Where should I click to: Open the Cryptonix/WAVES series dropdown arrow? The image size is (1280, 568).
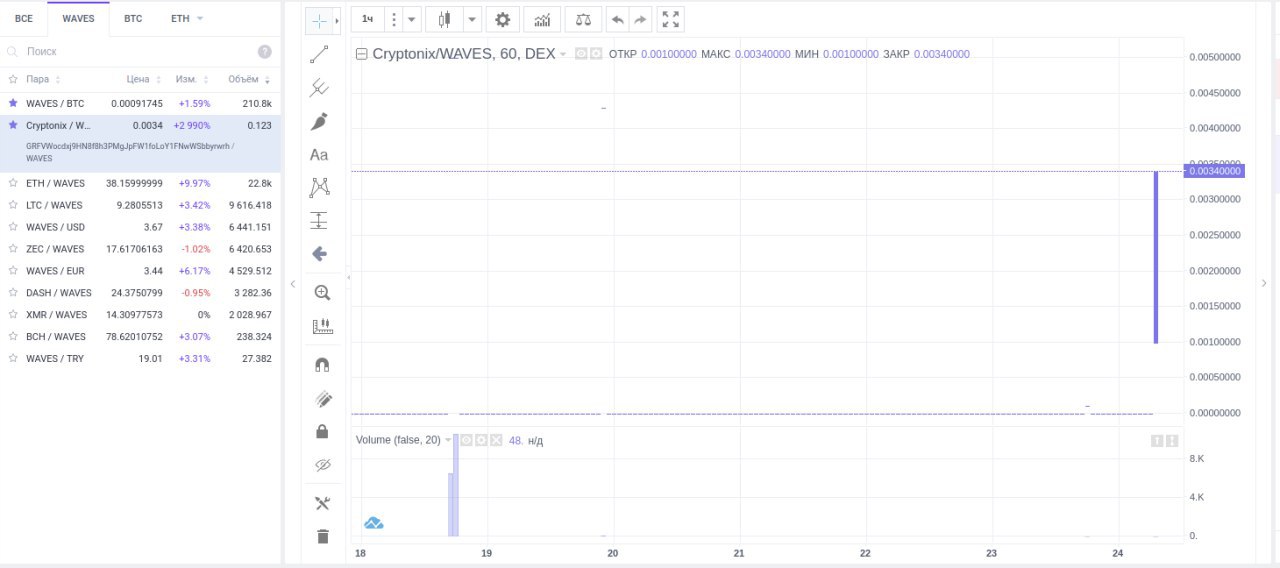[x=563, y=54]
